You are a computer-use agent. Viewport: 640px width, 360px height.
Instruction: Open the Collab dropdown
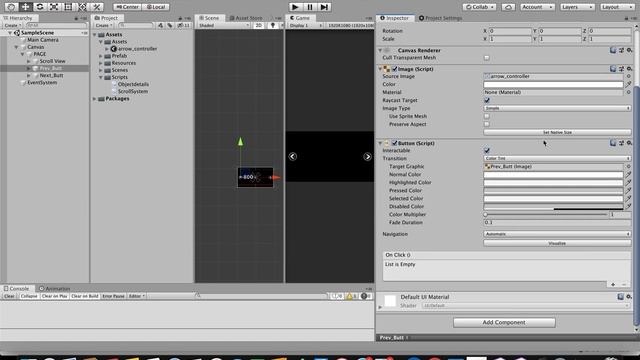pyautogui.click(x=480, y=7)
